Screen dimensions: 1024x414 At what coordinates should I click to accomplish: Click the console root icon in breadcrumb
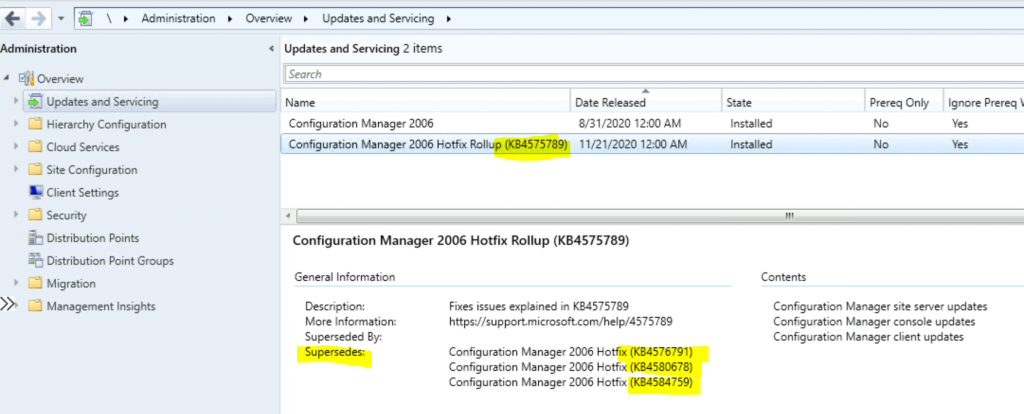(x=86, y=18)
